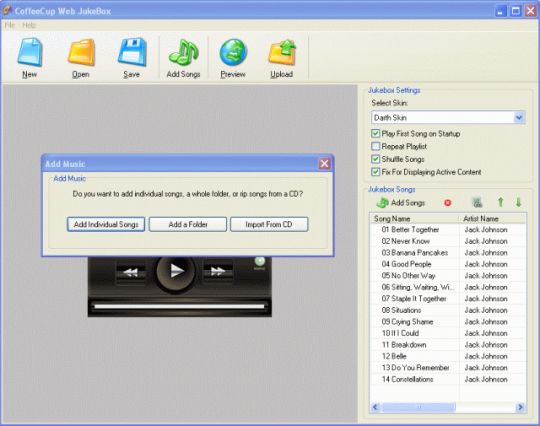
Task: Select song 07 Staple It Together
Action: coord(414,299)
